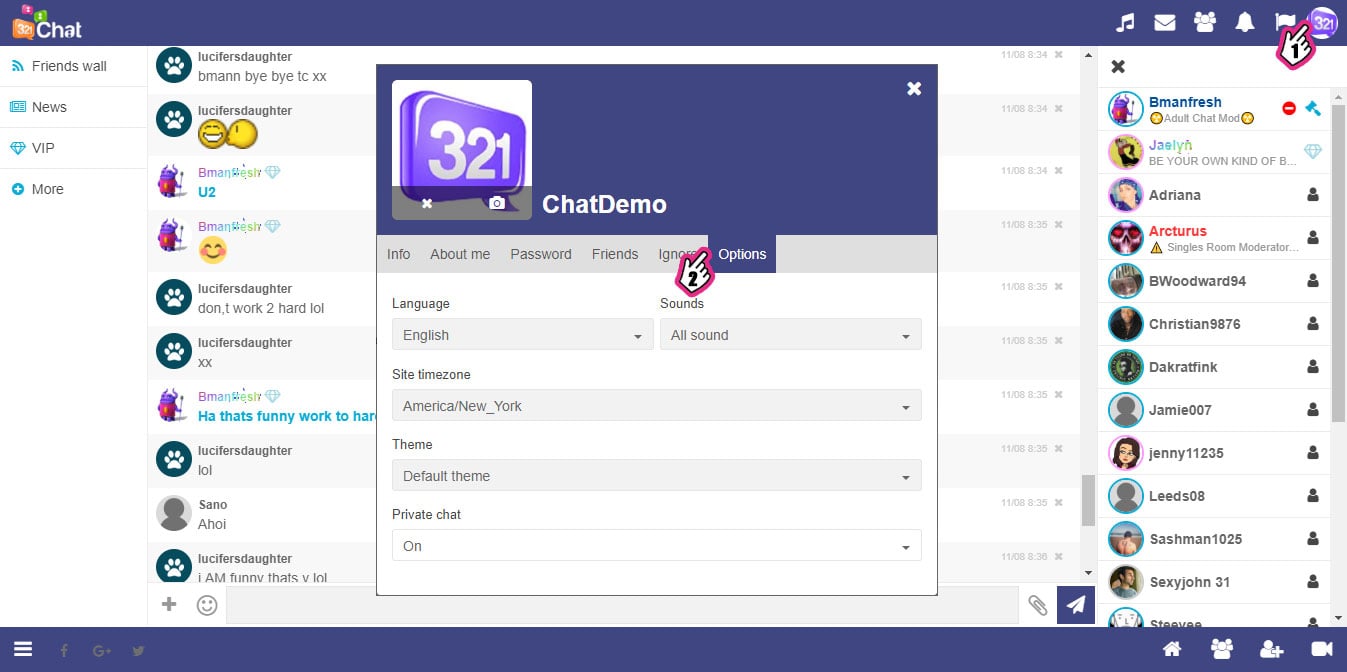
Task: Open the messages envelope icon
Action: click(x=1165, y=21)
